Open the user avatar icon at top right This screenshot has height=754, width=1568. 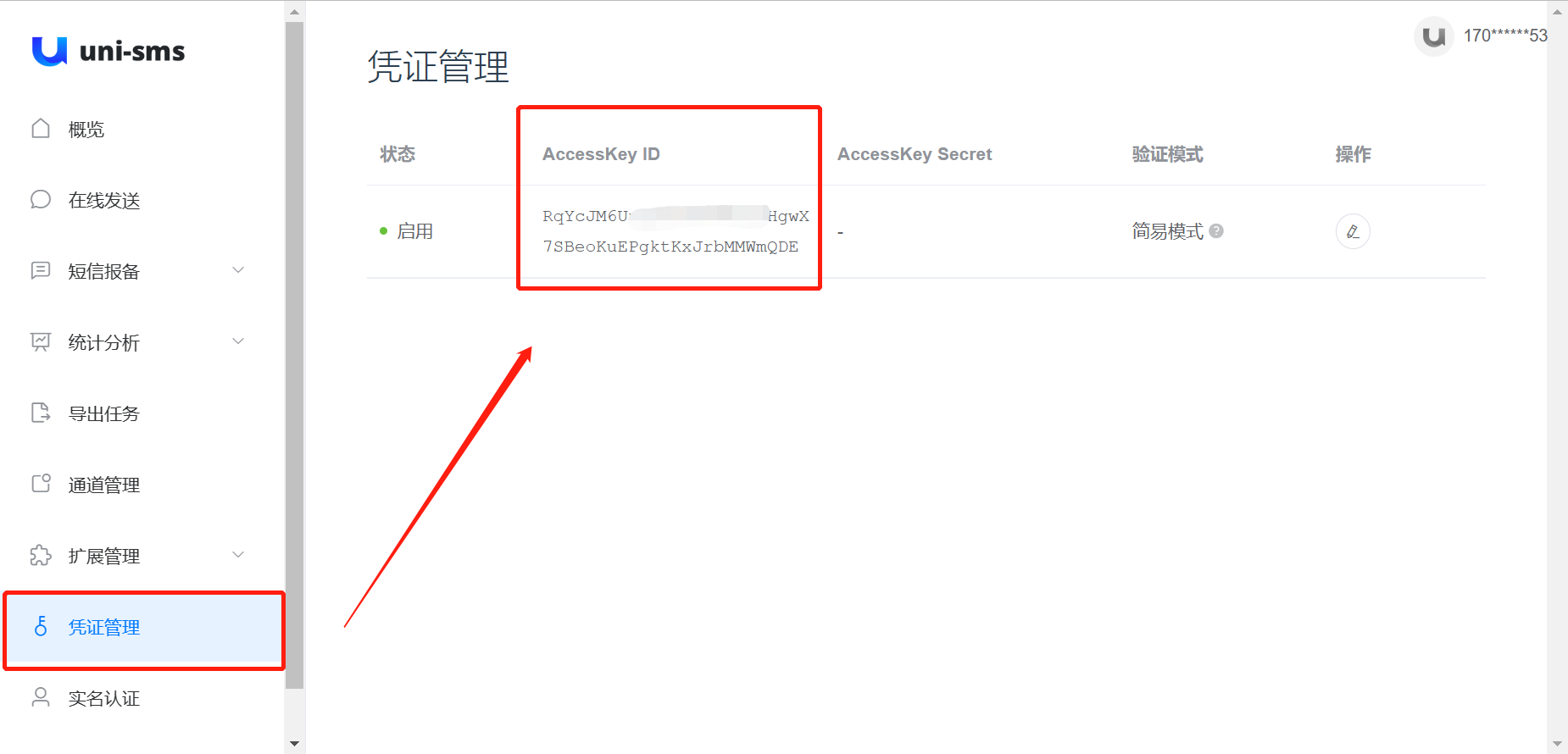pos(1434,36)
